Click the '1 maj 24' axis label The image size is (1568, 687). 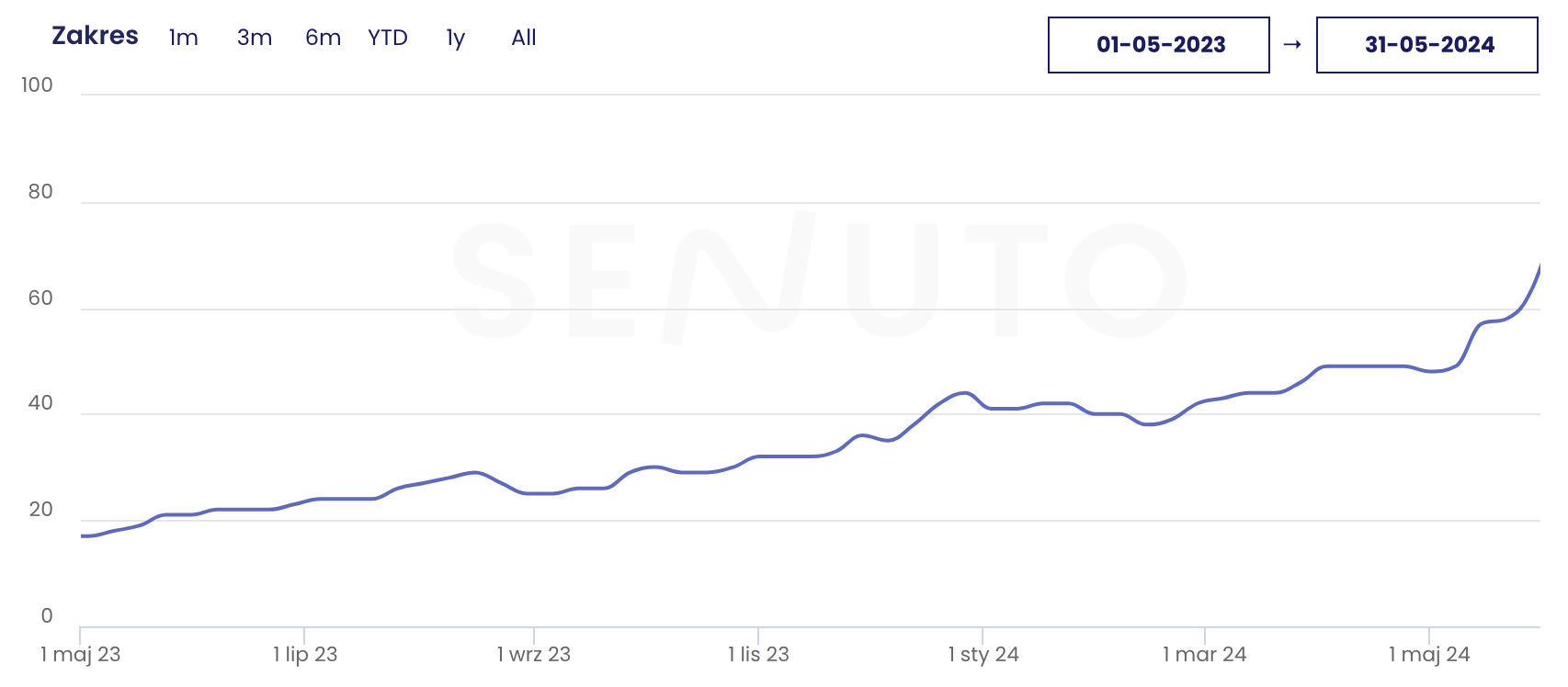tap(1429, 654)
